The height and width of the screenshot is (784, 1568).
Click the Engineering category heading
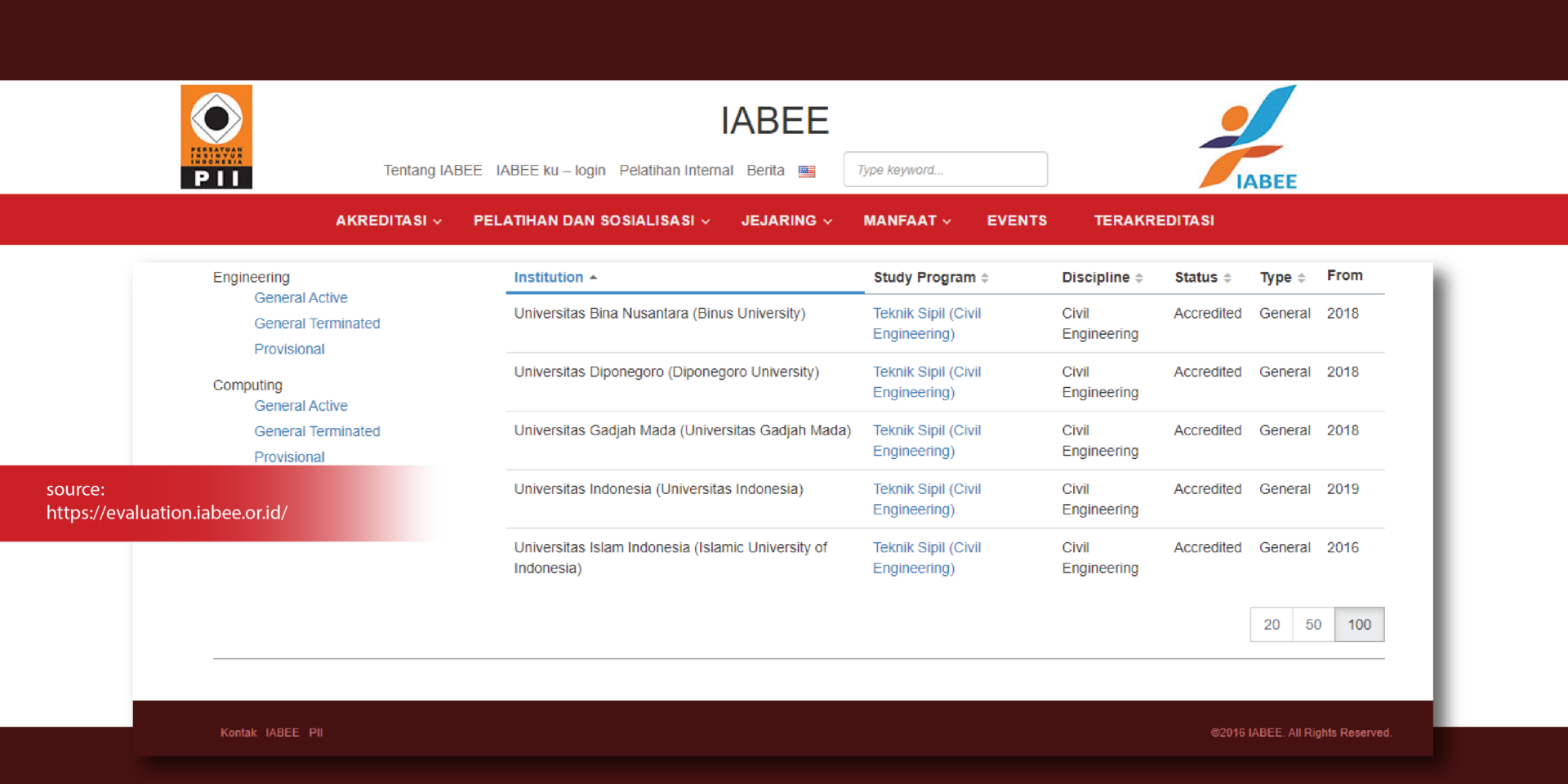(252, 277)
